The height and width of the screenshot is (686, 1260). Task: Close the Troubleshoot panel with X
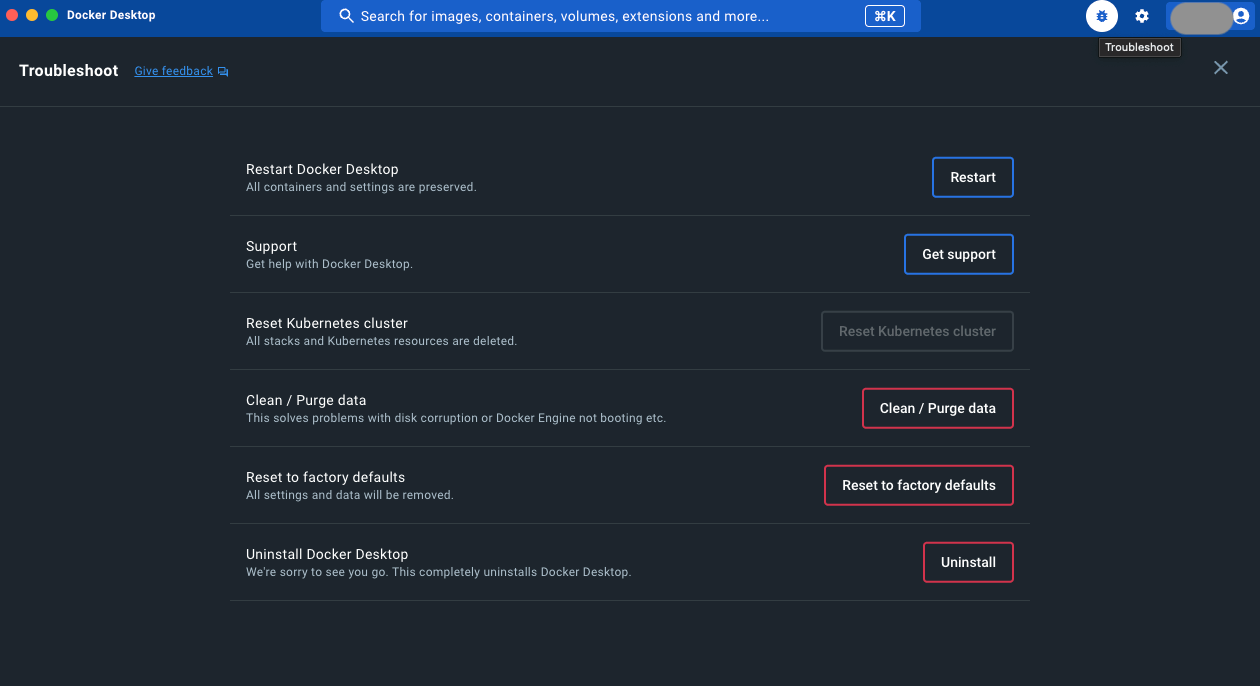click(1221, 68)
